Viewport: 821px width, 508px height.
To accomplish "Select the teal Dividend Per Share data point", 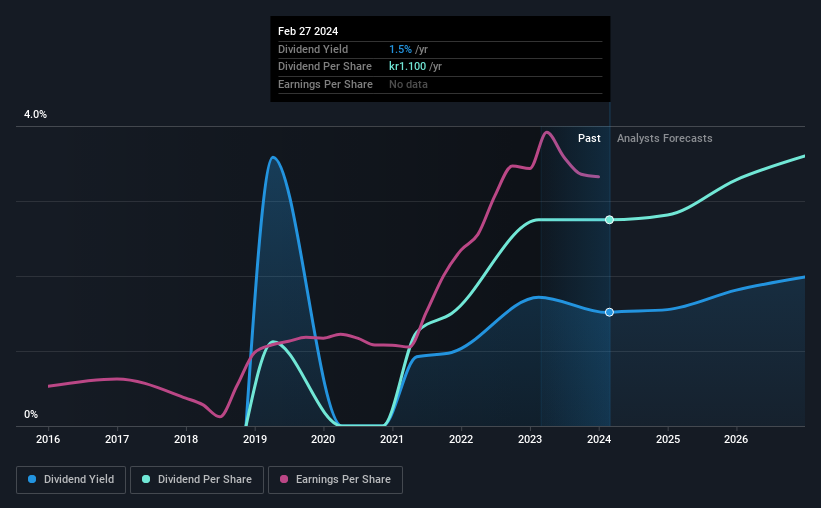I will 609,219.
